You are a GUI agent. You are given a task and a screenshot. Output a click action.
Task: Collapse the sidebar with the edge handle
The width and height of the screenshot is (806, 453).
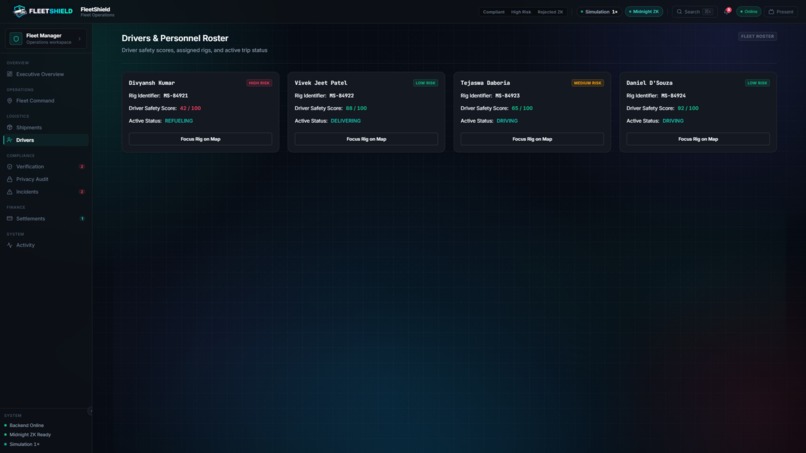click(90, 411)
